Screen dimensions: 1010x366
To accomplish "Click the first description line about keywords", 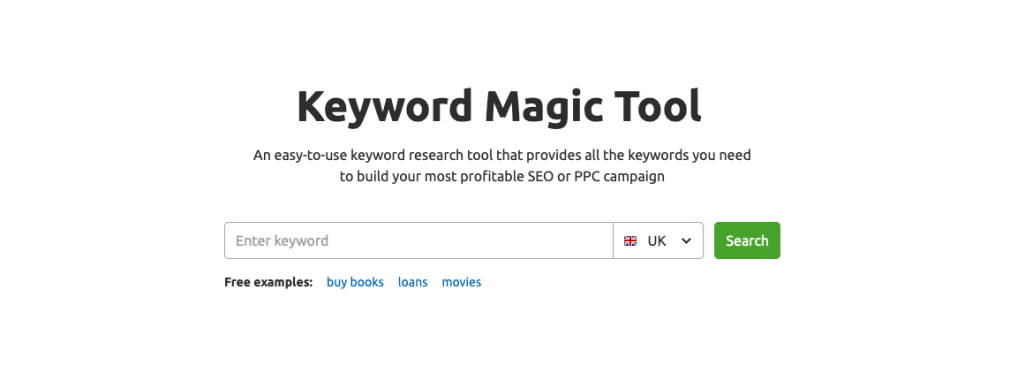I will [502, 155].
